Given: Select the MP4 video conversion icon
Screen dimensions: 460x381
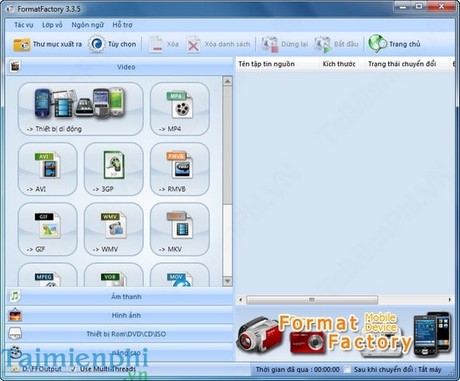Looking at the screenshot, I should (180, 109).
